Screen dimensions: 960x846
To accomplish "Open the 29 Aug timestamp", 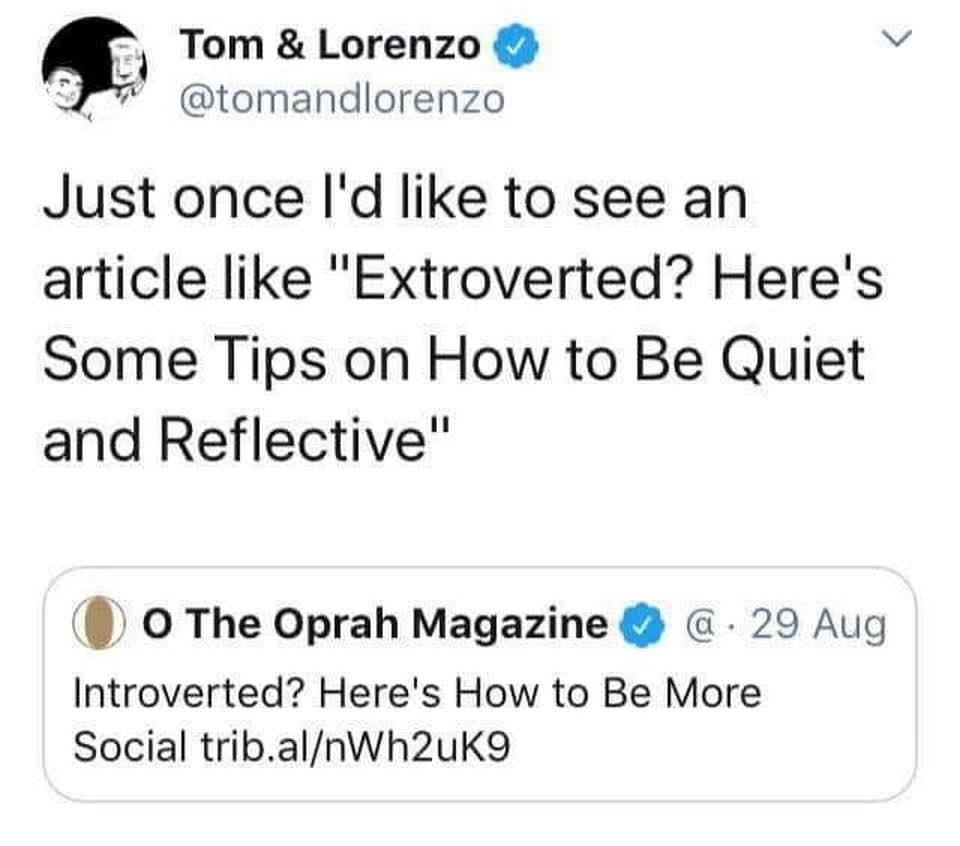I will [818, 626].
